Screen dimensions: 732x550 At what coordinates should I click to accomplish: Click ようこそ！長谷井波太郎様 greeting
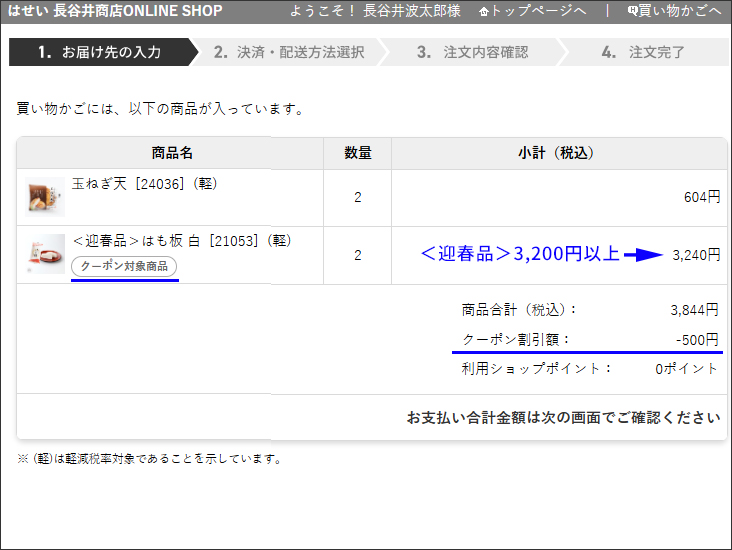click(375, 11)
